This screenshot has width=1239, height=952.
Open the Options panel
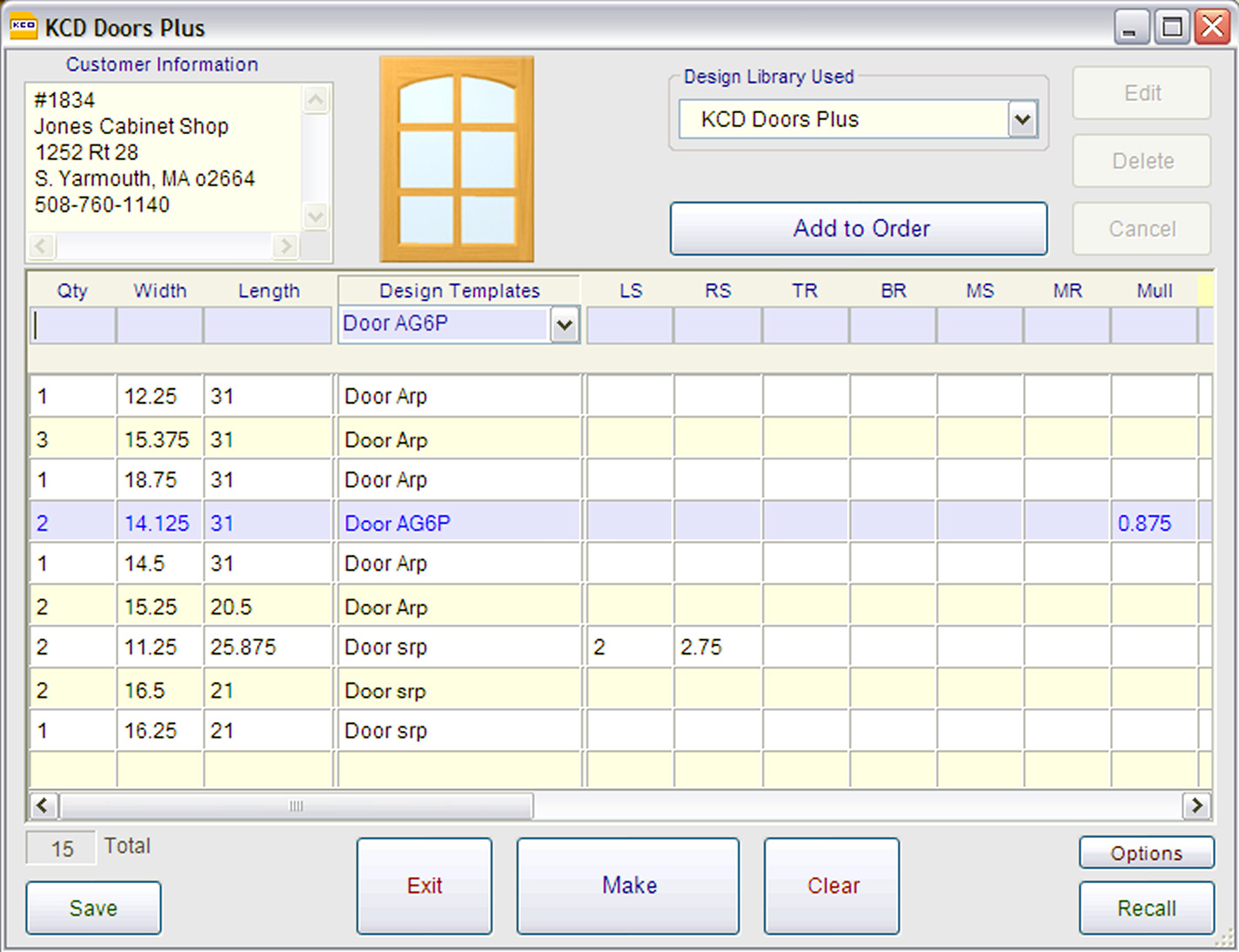(1145, 853)
